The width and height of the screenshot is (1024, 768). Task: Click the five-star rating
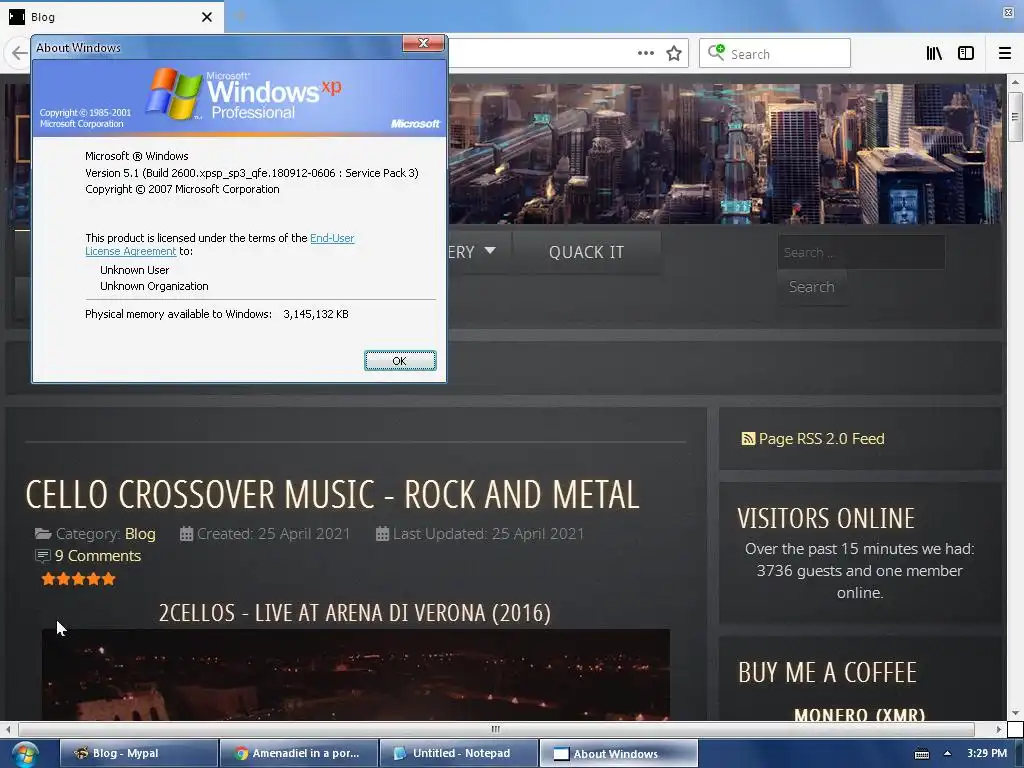coord(78,579)
